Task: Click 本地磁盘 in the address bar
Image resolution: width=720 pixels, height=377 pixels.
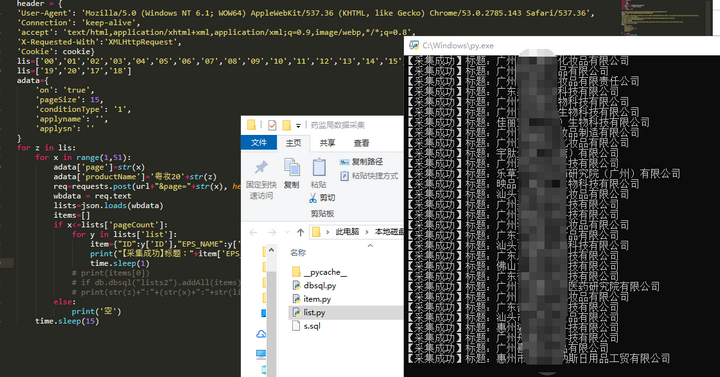Action: tap(389, 232)
